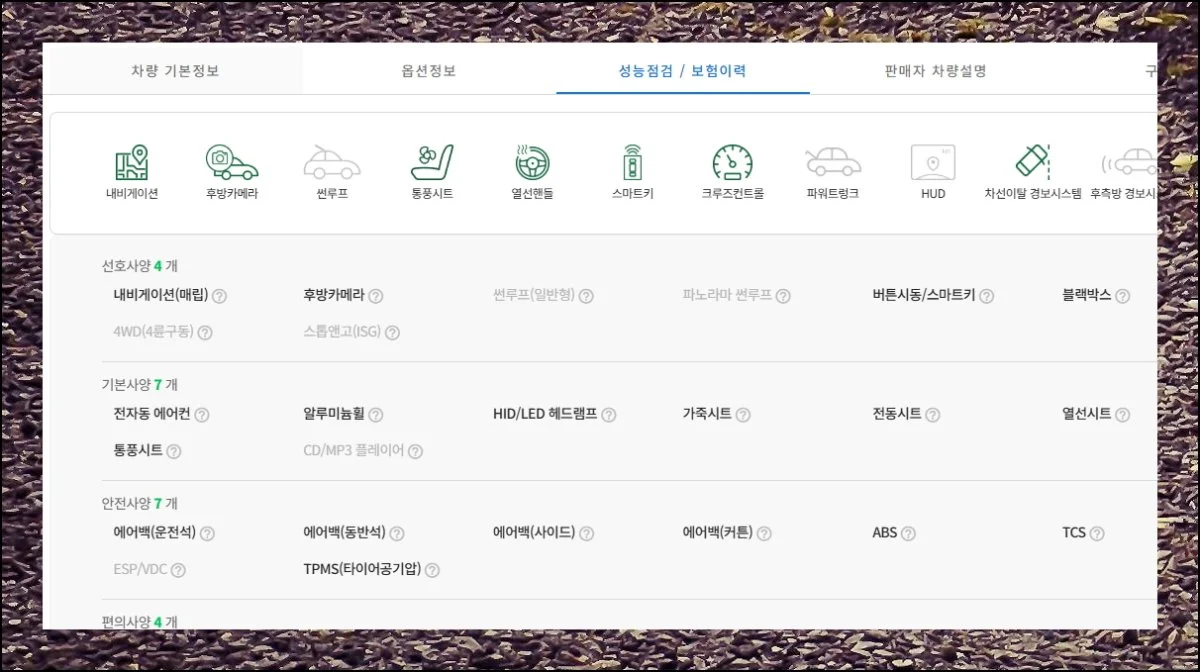The height and width of the screenshot is (672, 1200).
Task: Click the navigation (내비게이션) map icon
Action: click(x=132, y=162)
